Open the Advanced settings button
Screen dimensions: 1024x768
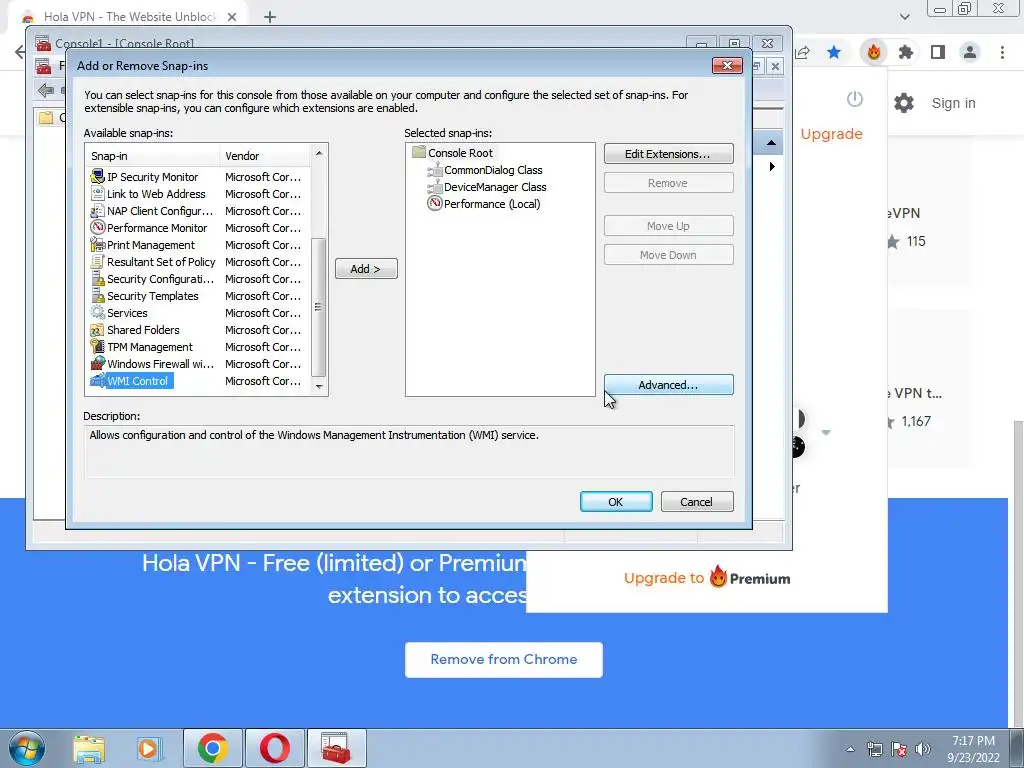coord(668,385)
